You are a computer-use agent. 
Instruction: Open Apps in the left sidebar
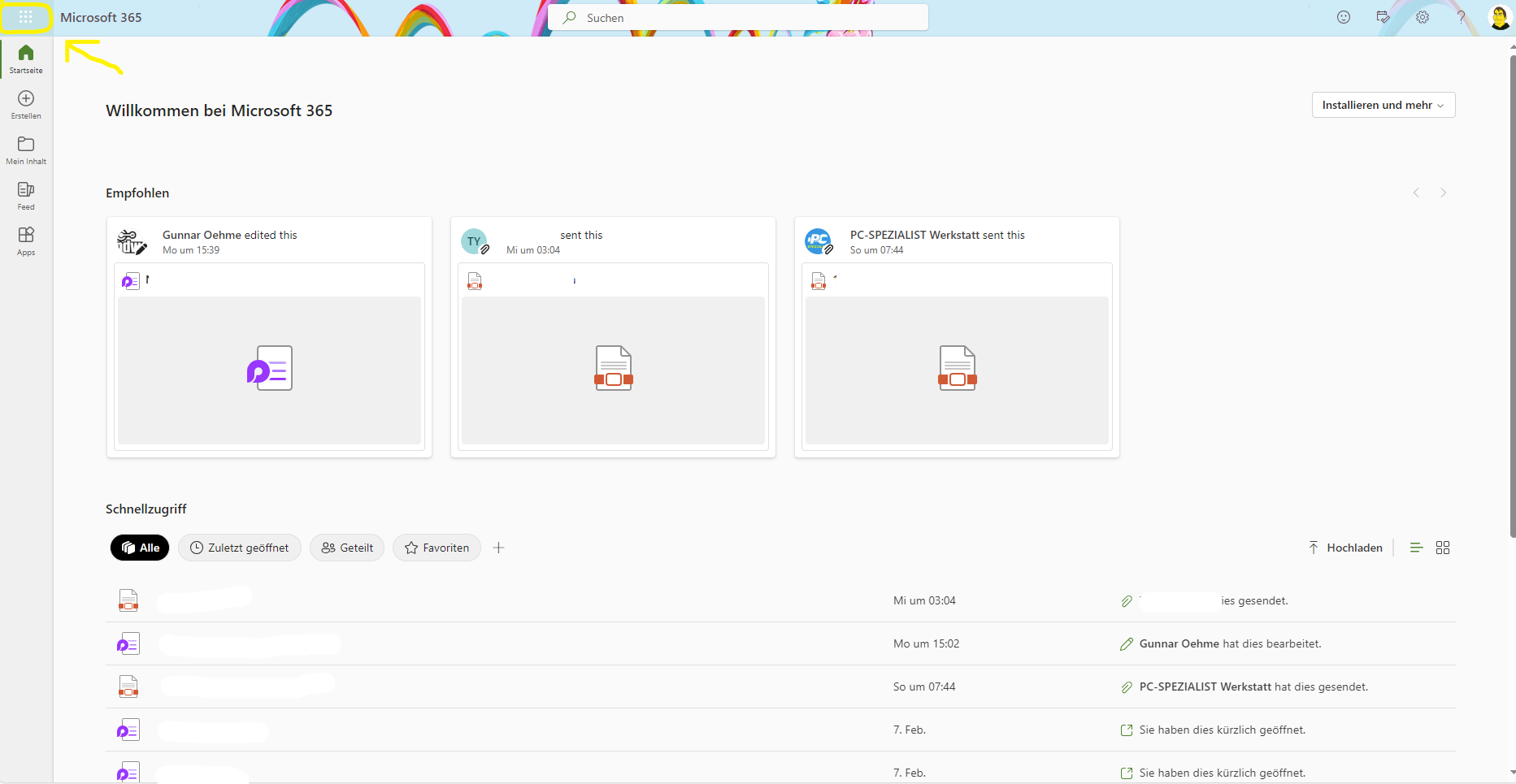coord(26,241)
